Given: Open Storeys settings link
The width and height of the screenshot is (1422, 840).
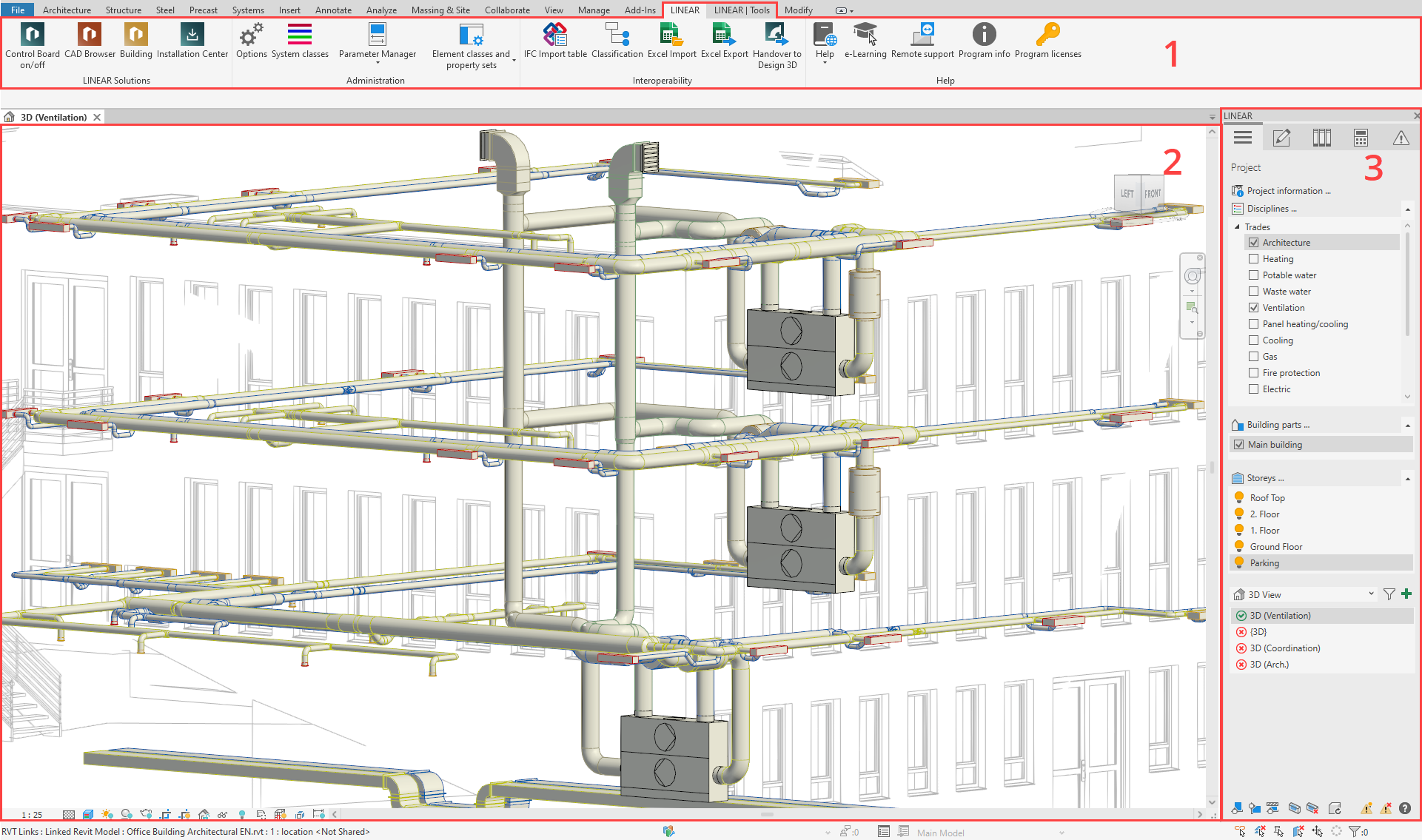Looking at the screenshot, I should pyautogui.click(x=1265, y=478).
